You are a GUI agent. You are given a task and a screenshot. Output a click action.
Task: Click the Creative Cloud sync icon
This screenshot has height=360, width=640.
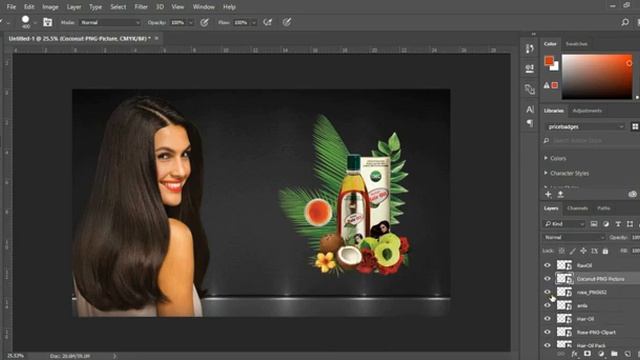(x=632, y=194)
